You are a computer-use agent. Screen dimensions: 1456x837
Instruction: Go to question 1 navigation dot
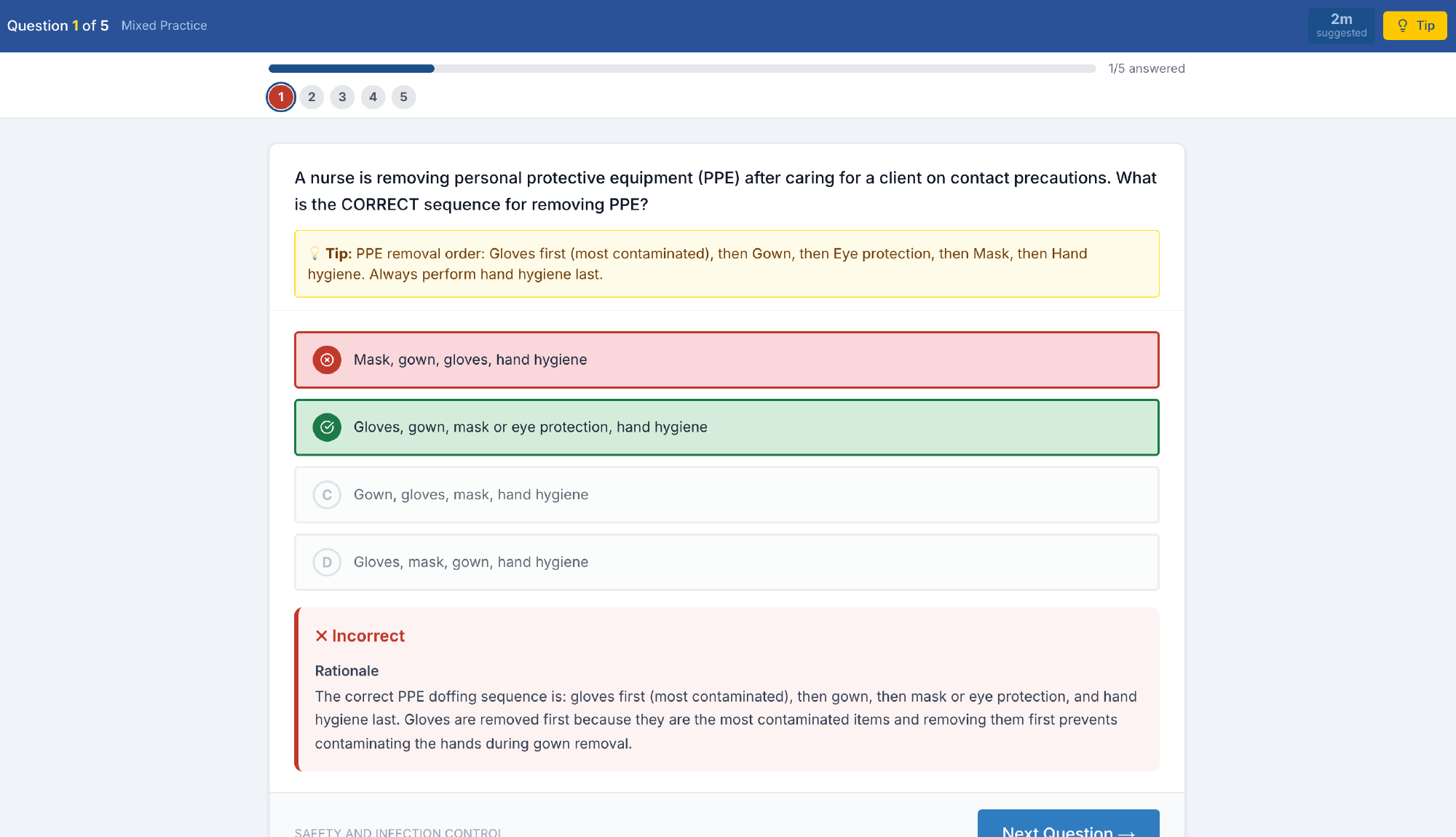[281, 97]
